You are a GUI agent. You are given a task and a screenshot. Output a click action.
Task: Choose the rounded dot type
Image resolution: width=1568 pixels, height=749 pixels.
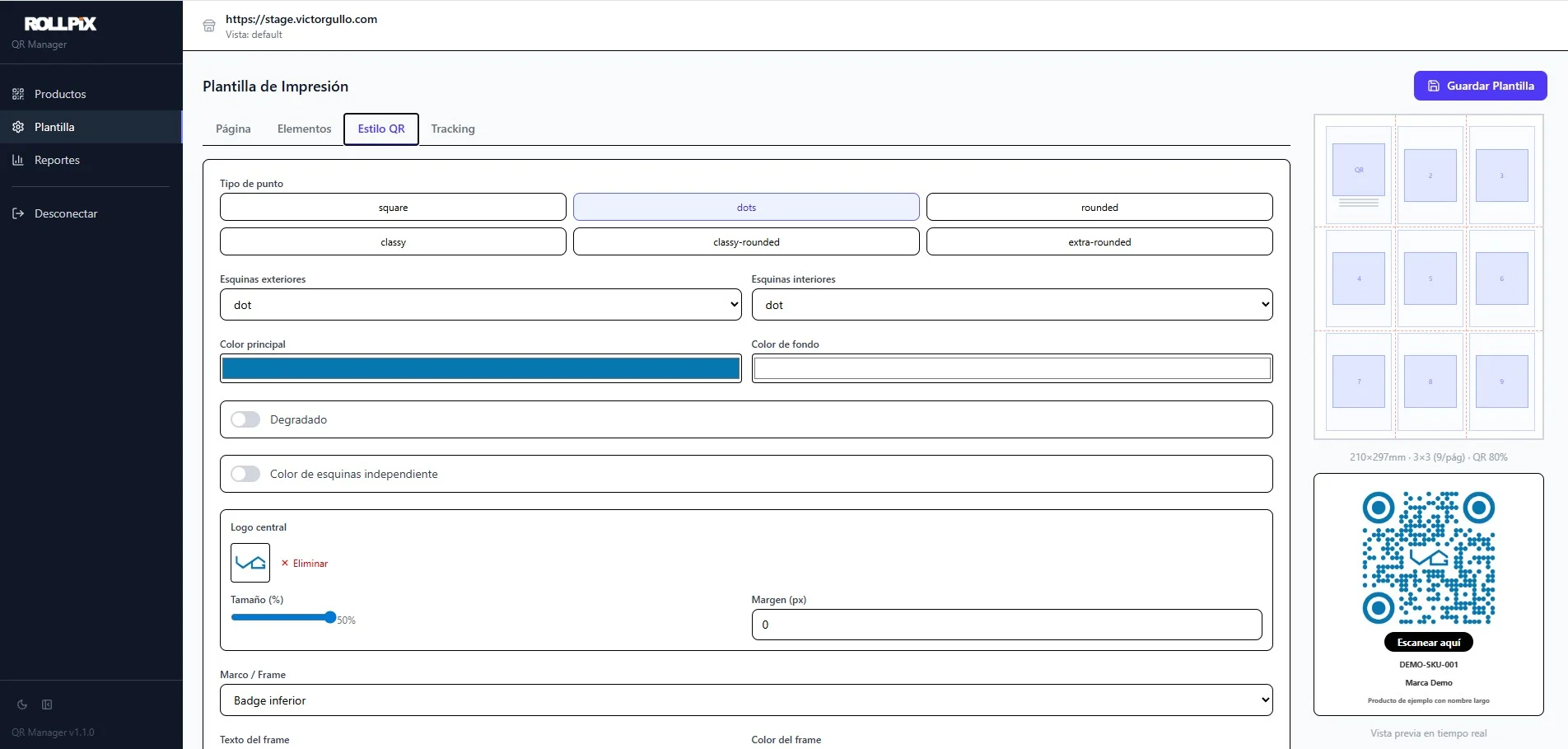(1099, 207)
